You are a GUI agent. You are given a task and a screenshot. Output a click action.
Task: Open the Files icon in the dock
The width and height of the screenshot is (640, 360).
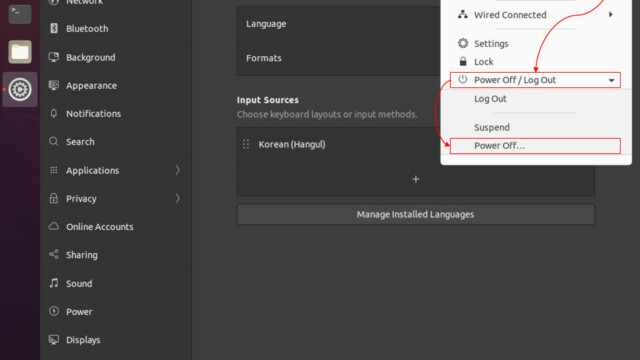coord(20,52)
